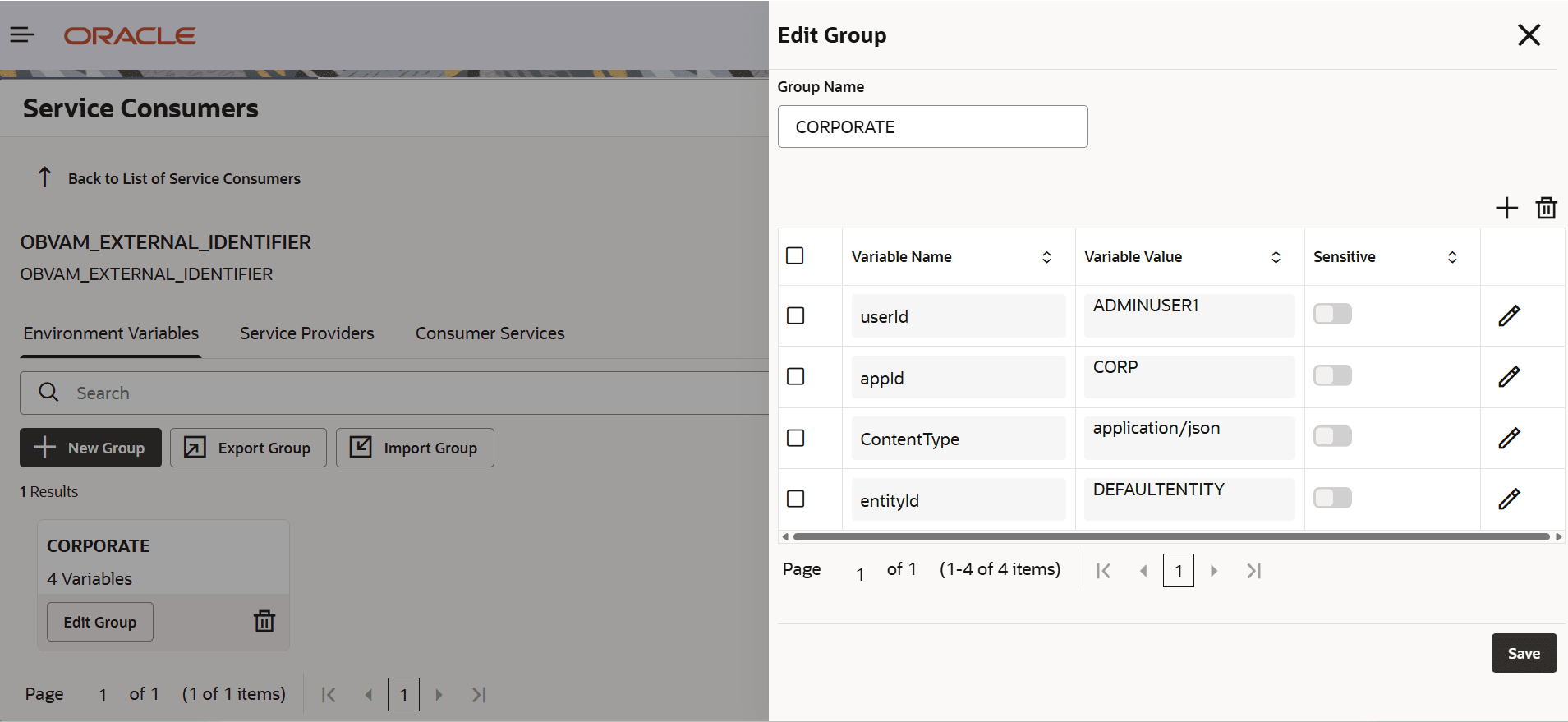Delete the CORPORATE group card
Viewport: 1568px width, 722px height.
click(x=264, y=621)
